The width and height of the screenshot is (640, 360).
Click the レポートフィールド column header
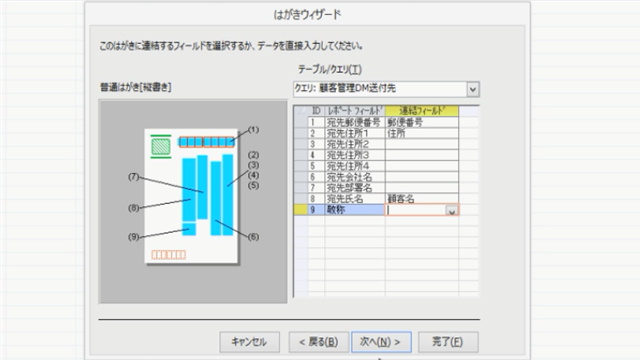coord(355,111)
